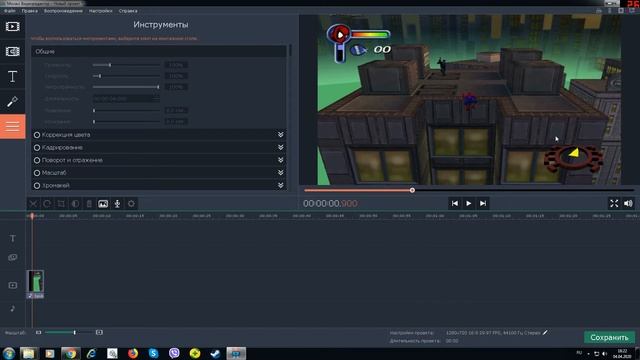Click the Split scissors tool
This screenshot has width=640, height=360.
tap(33, 204)
